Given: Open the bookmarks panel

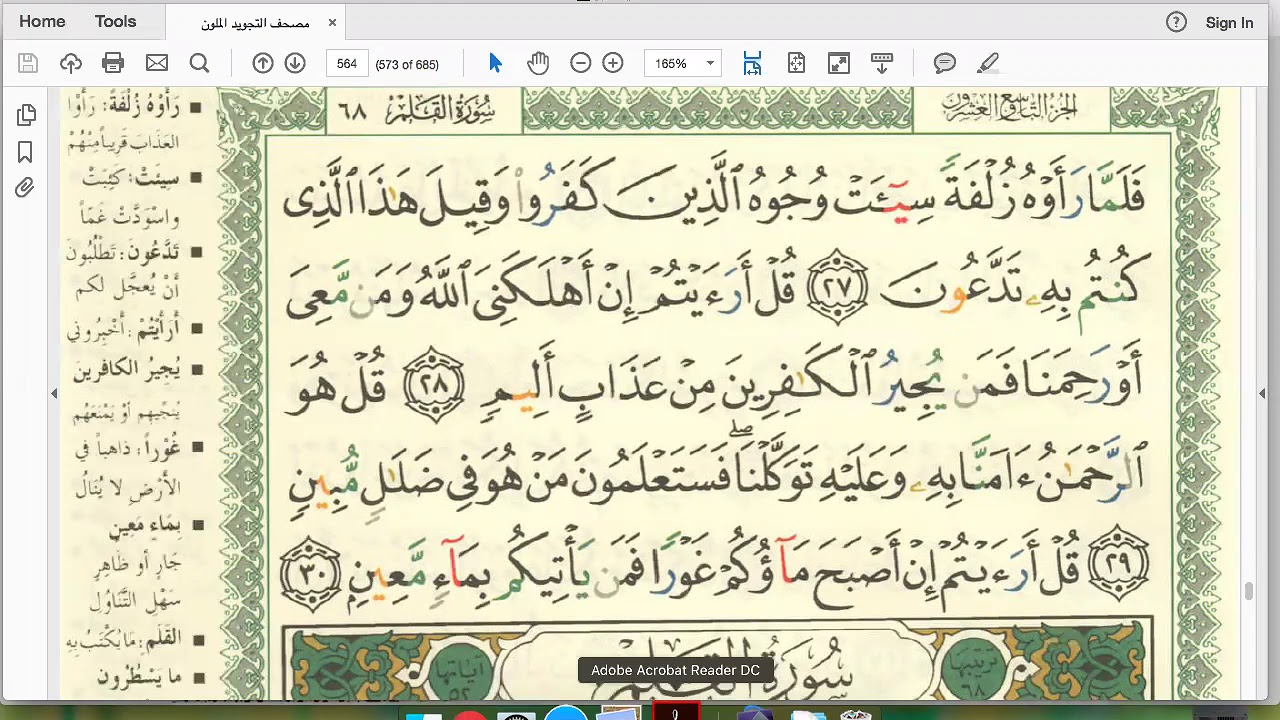Looking at the screenshot, I should point(26,152).
